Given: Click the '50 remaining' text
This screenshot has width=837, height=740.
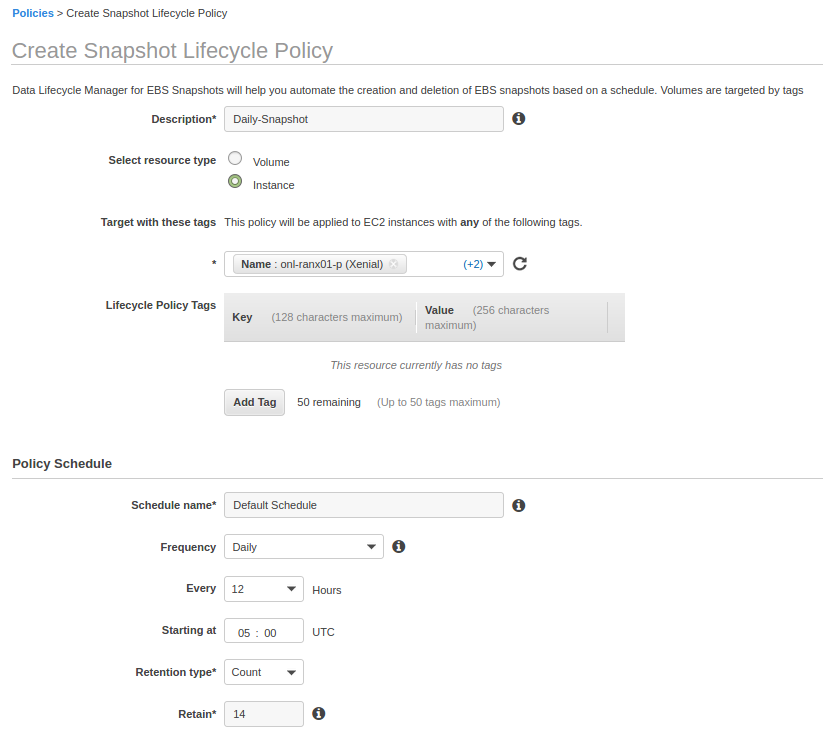Looking at the screenshot, I should [329, 402].
